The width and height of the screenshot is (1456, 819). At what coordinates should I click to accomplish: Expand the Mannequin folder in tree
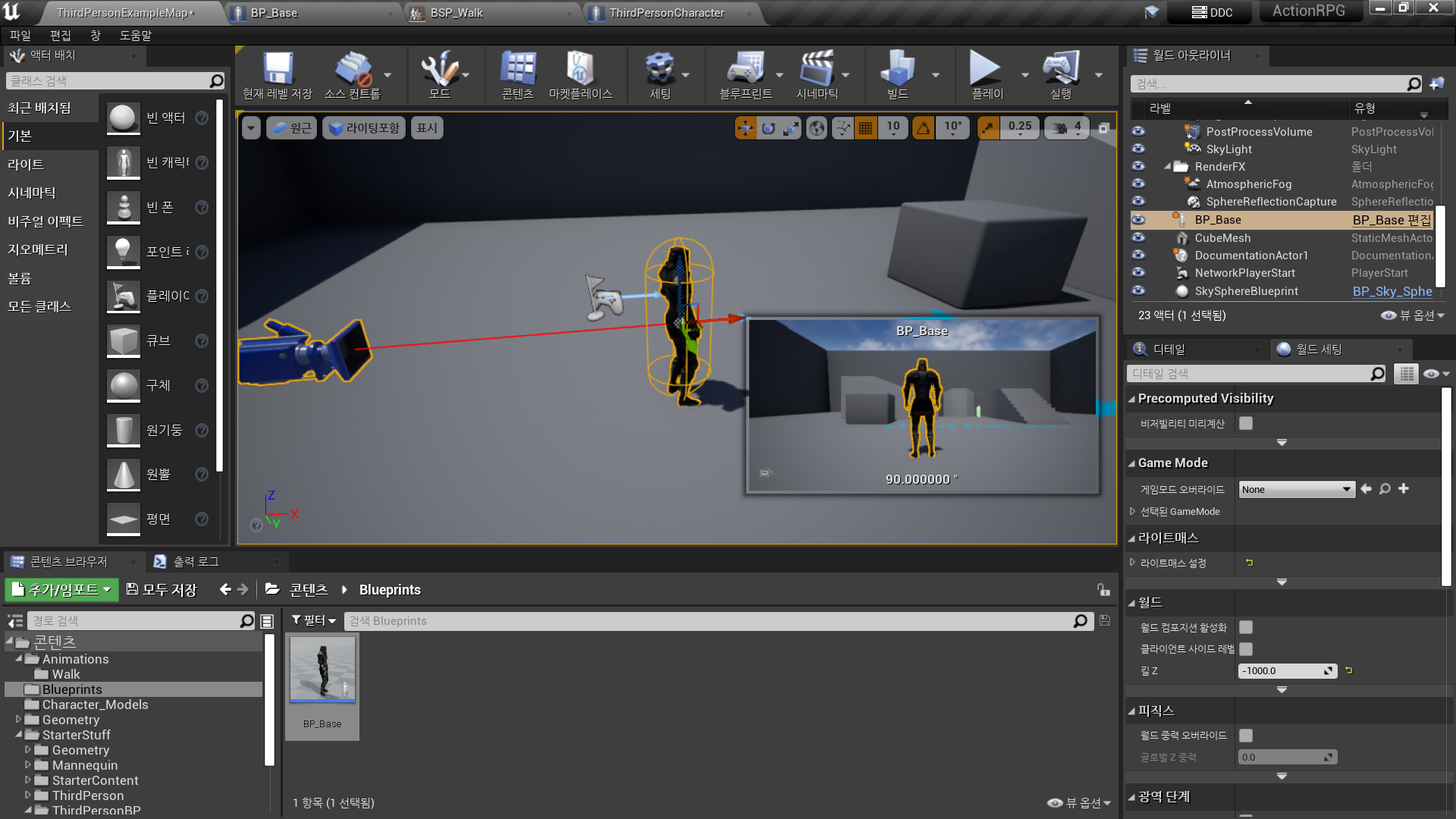(28, 765)
